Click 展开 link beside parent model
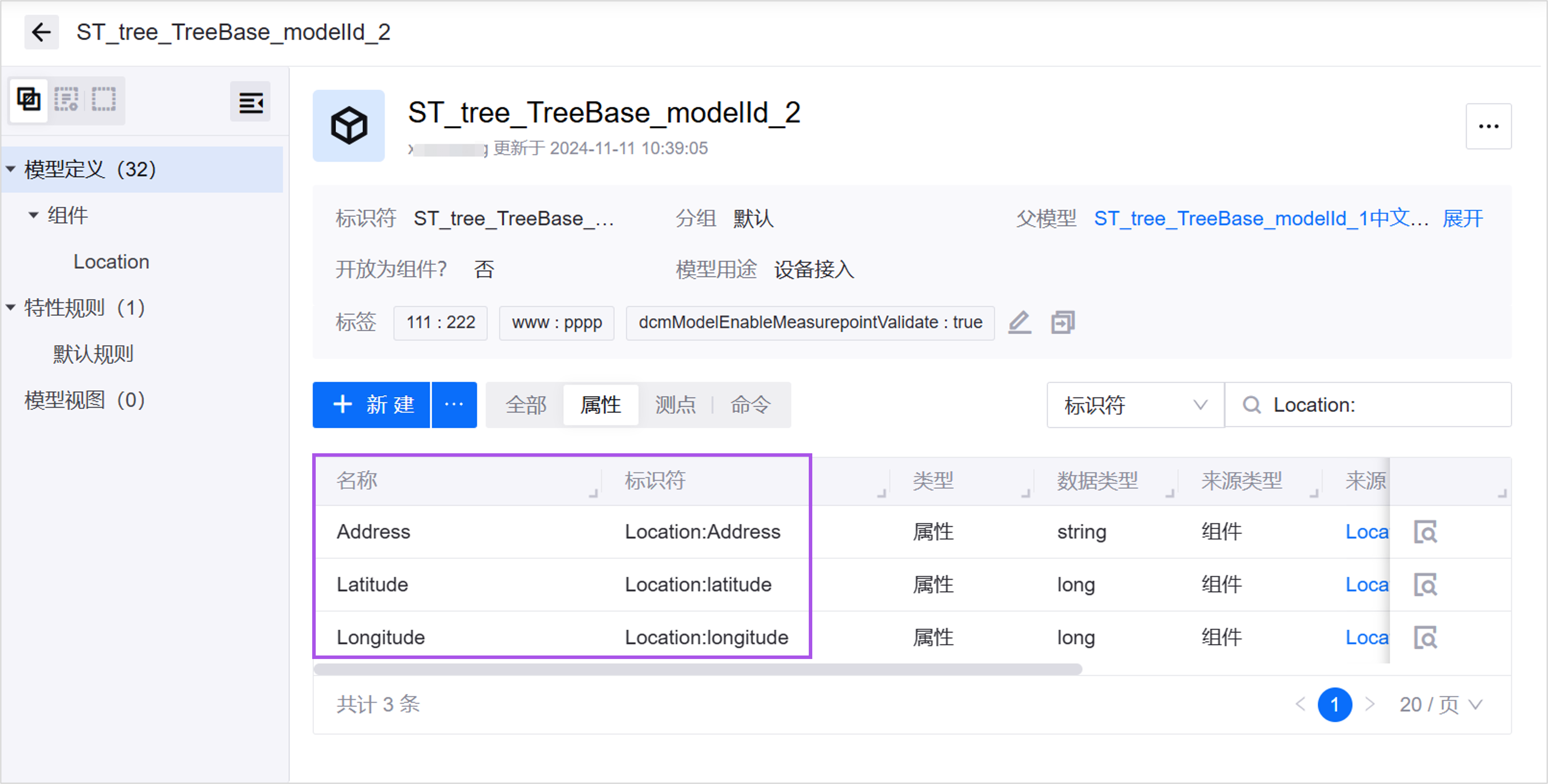 point(1462,219)
